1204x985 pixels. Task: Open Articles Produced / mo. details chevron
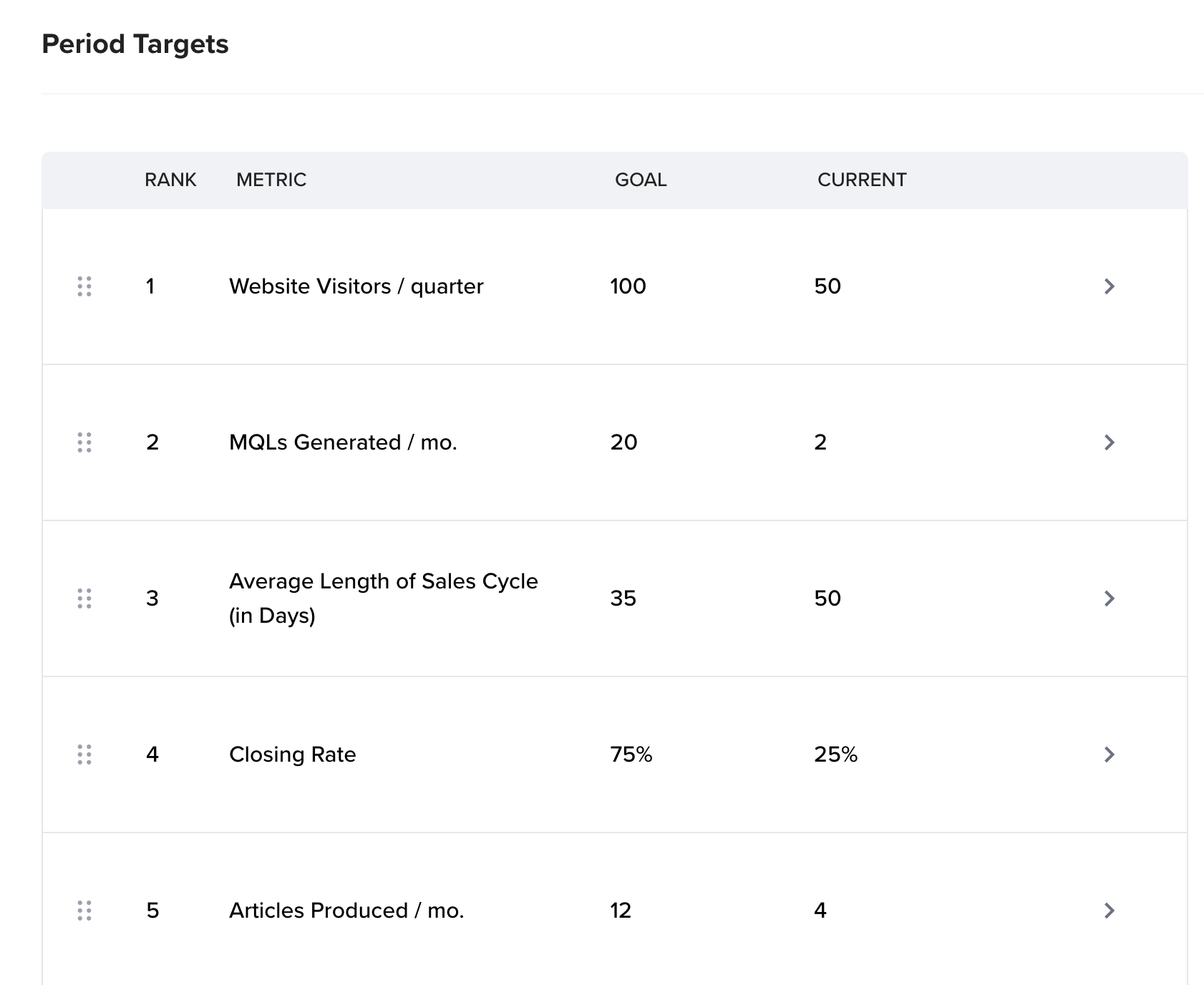[x=1110, y=911]
